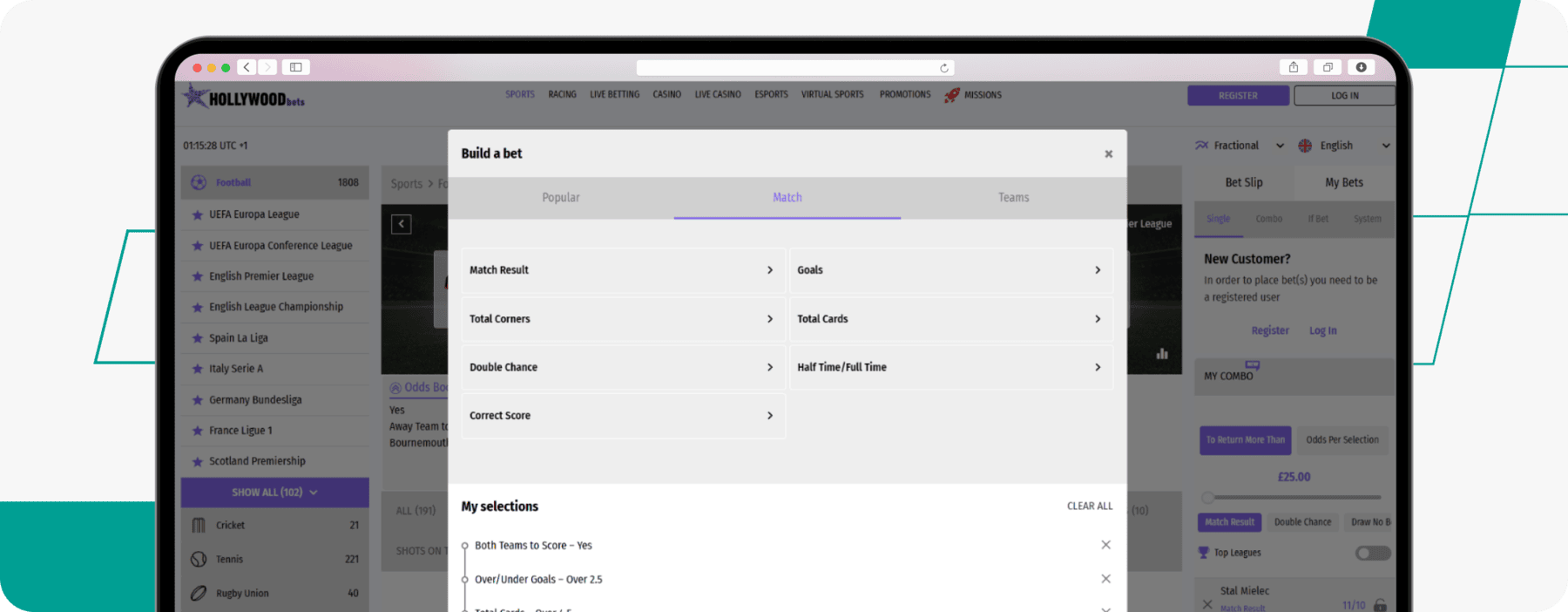Click Clear All selections
Viewport: 1568px width, 612px height.
1090,506
